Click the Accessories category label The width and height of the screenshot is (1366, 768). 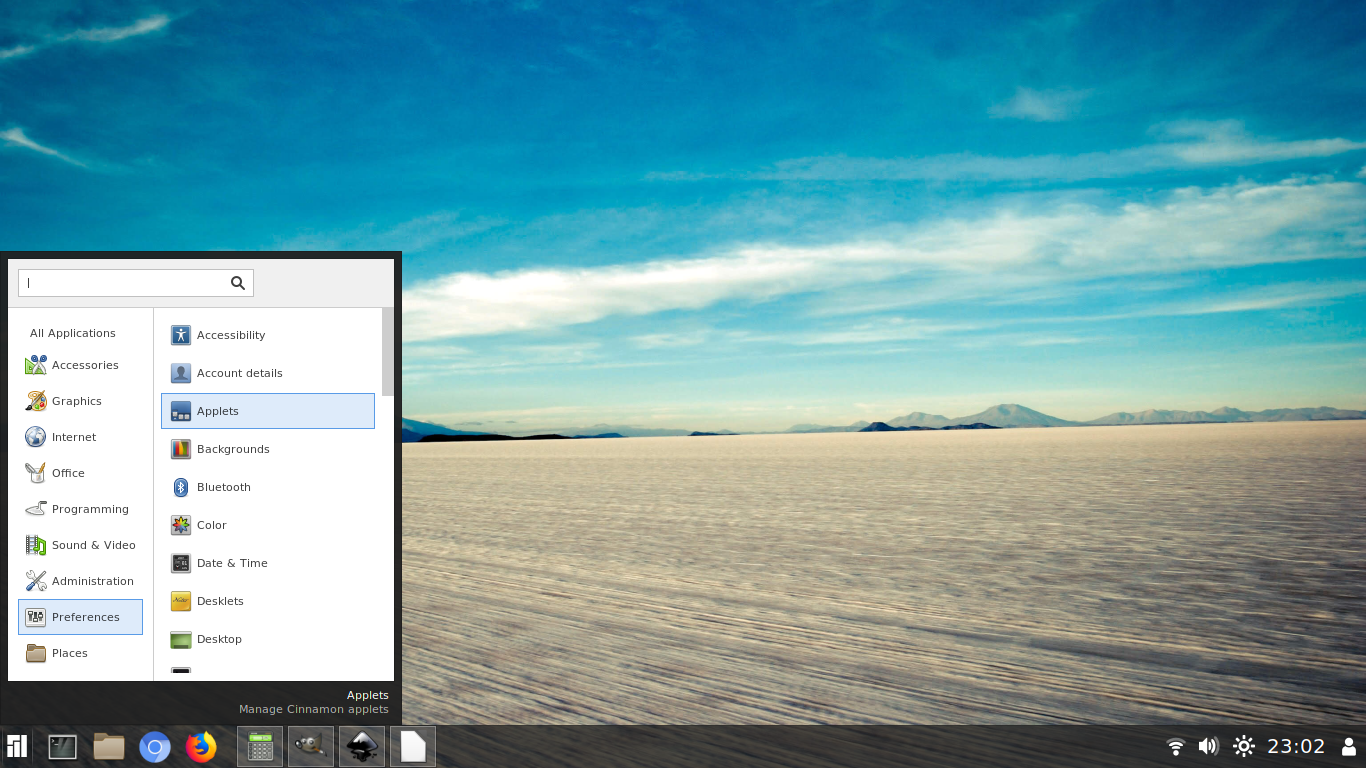[85, 365]
